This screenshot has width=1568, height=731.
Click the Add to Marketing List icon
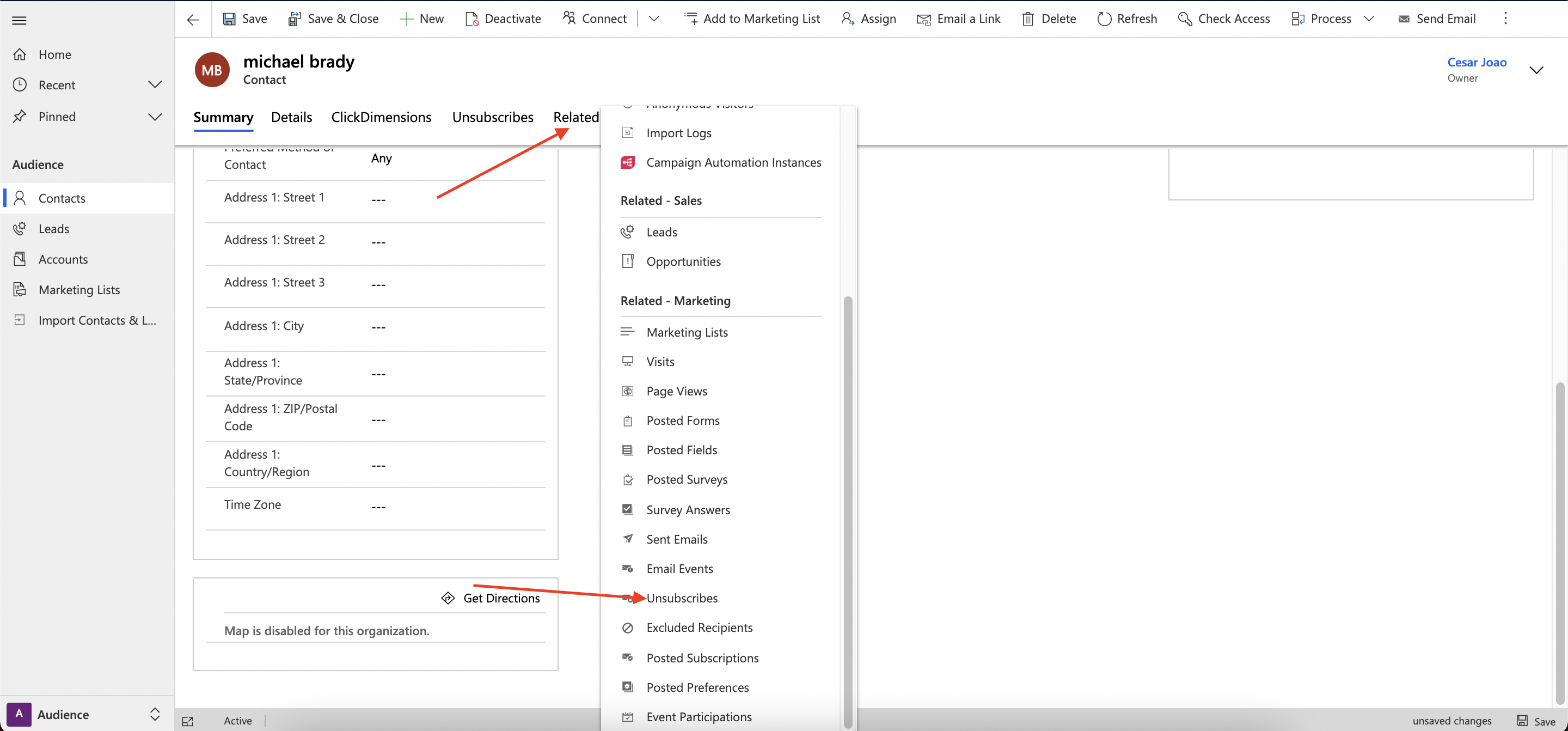click(691, 19)
